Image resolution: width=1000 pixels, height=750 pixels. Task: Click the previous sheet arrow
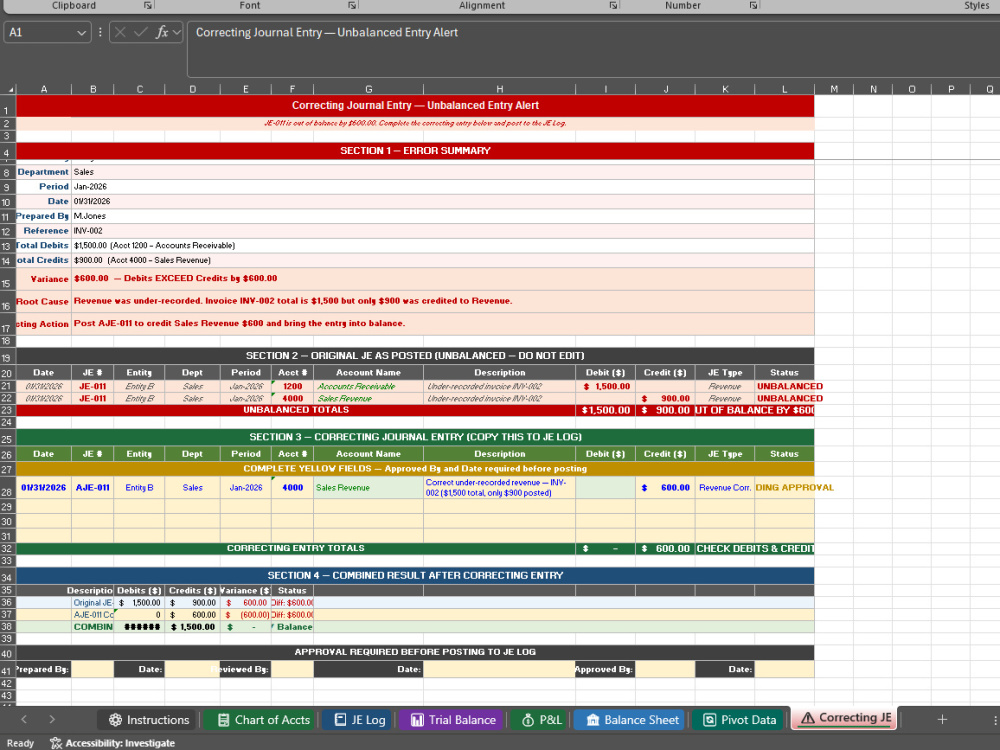click(x=24, y=719)
